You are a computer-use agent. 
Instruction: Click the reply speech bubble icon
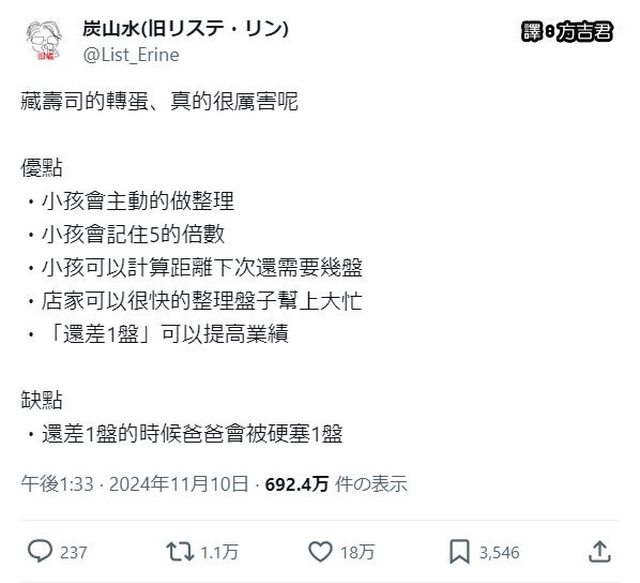tap(39, 550)
